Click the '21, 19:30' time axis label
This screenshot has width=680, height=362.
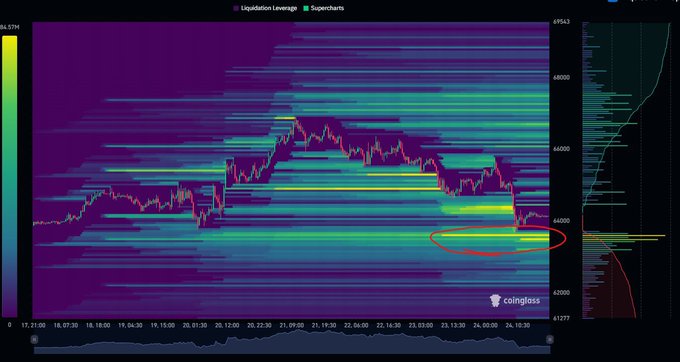(324, 325)
